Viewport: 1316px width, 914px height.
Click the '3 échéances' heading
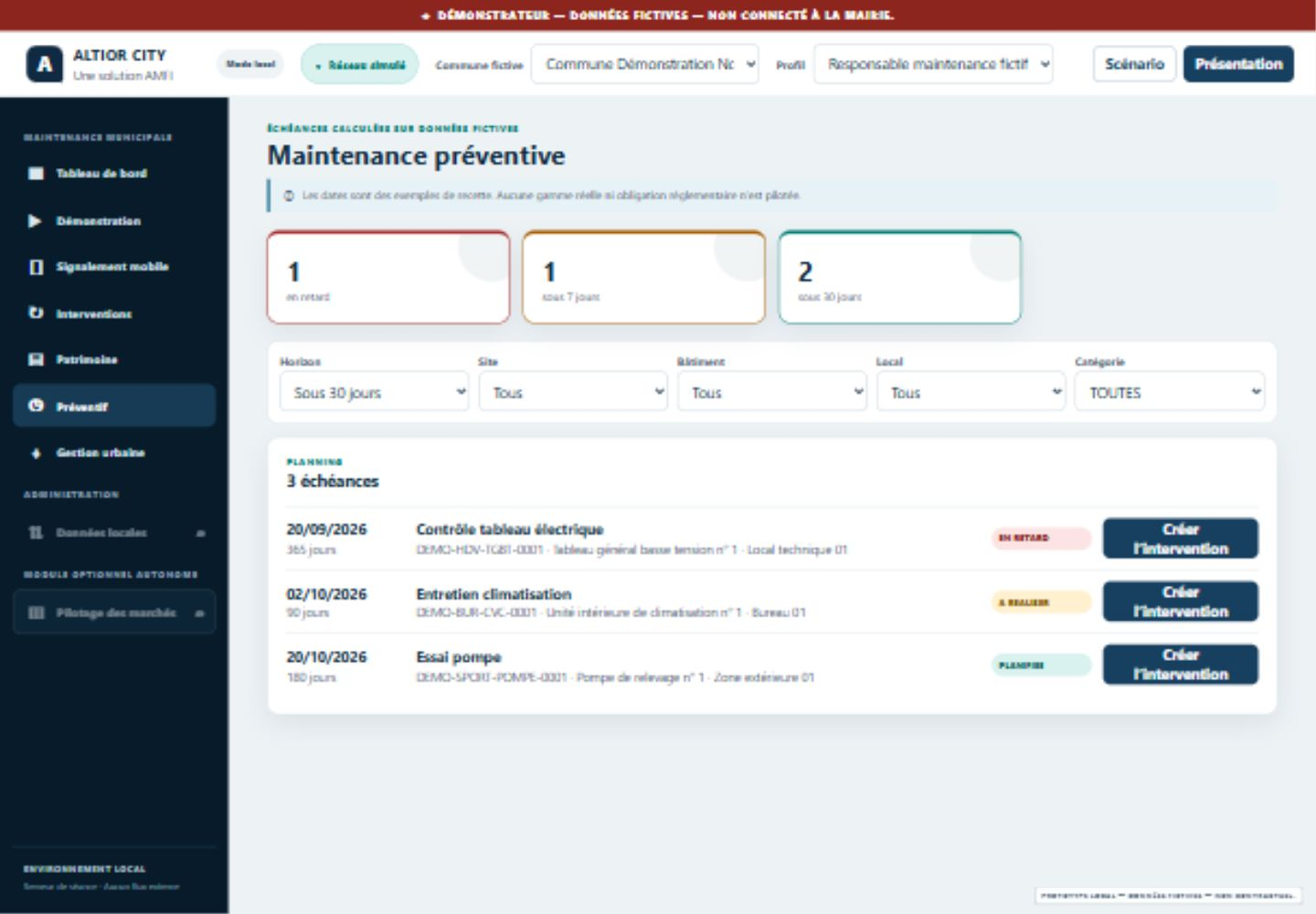(x=333, y=481)
